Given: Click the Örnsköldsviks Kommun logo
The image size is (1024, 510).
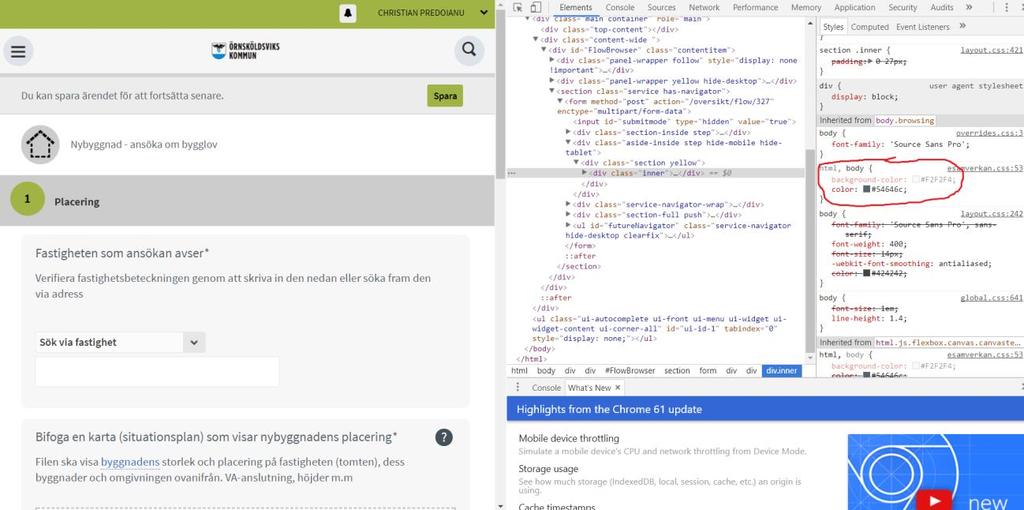Looking at the screenshot, I should click(246, 51).
